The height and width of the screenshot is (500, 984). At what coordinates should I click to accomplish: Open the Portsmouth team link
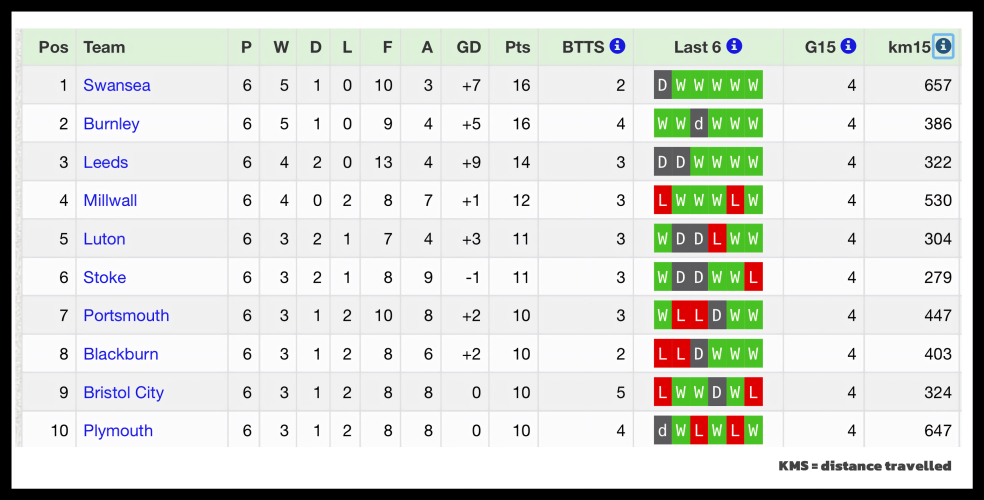(x=126, y=315)
